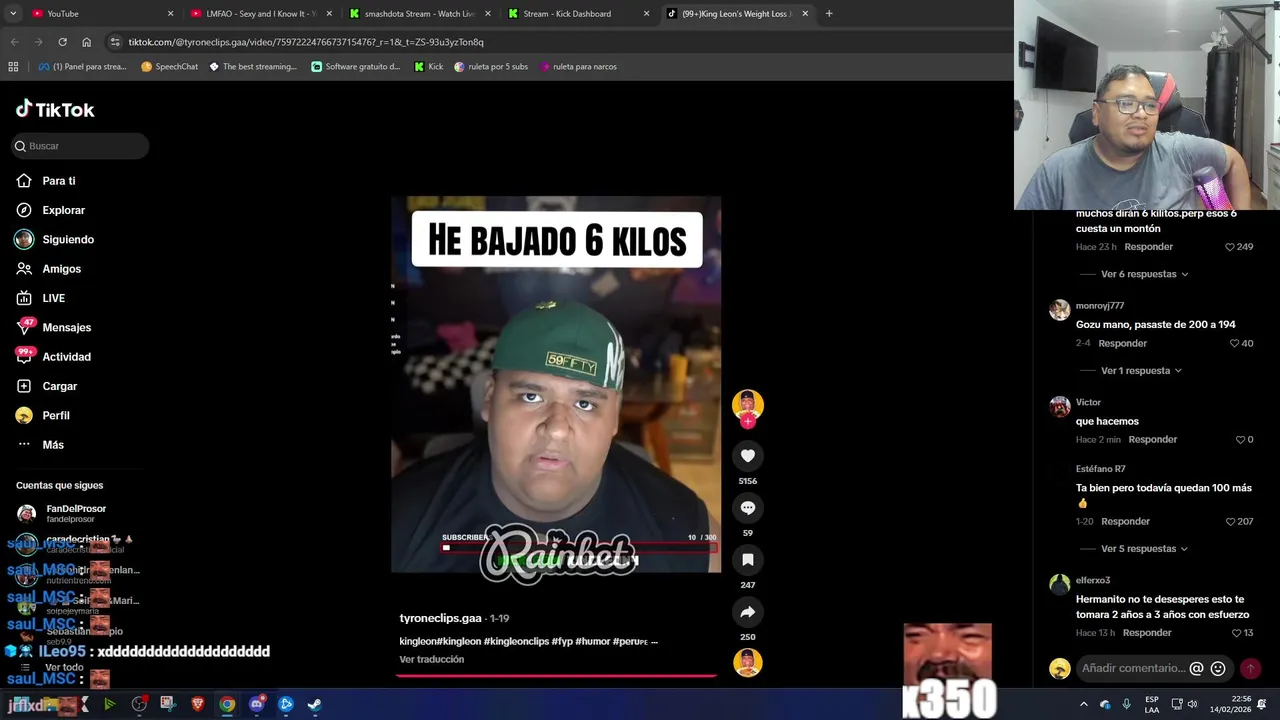Viewport: 1280px width, 720px height.
Task: Open monroyj777's profile name
Action: coord(1100,306)
